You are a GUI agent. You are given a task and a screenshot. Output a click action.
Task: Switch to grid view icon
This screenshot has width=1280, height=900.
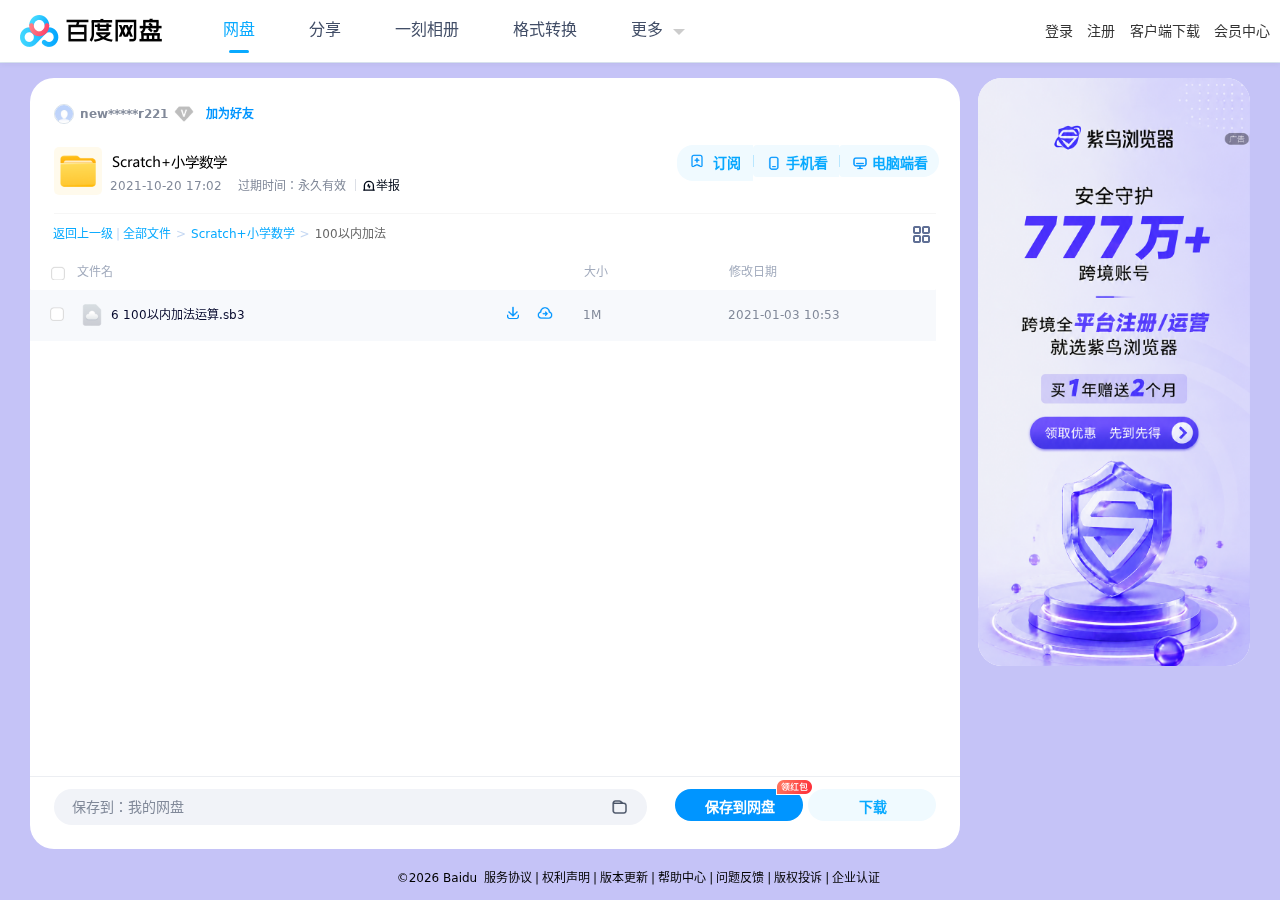coord(922,235)
